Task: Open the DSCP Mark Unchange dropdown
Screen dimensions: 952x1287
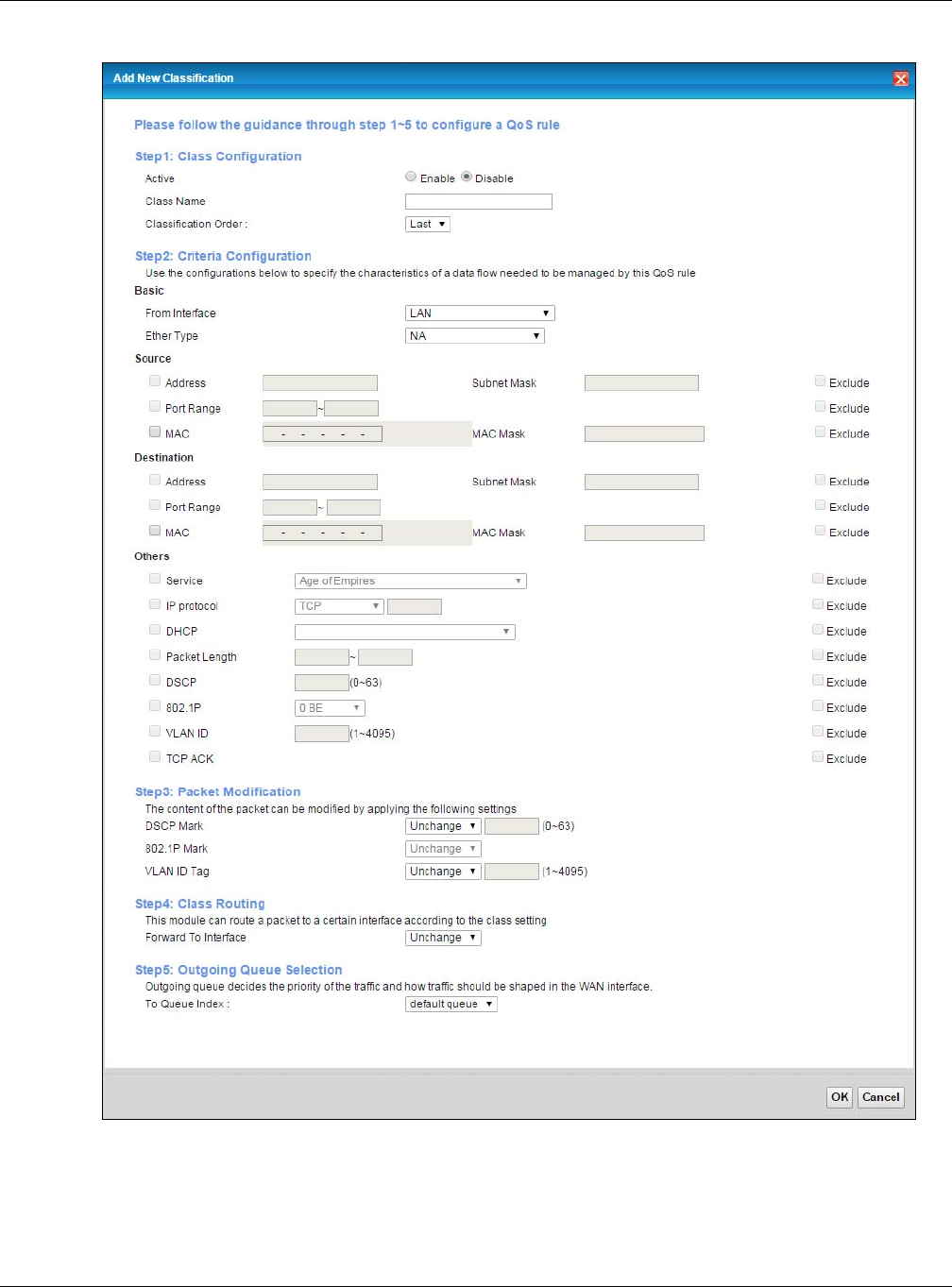Action: [x=443, y=826]
